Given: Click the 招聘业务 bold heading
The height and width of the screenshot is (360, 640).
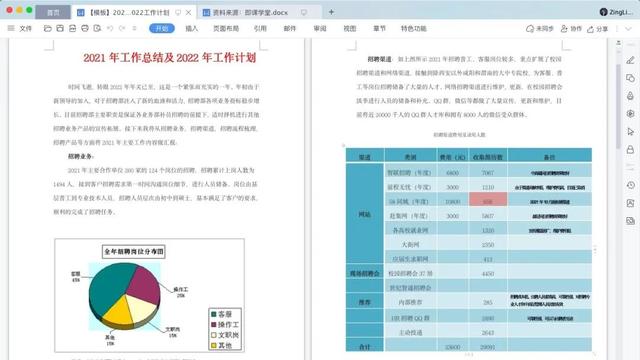Looking at the screenshot, I should pyautogui.click(x=81, y=156).
